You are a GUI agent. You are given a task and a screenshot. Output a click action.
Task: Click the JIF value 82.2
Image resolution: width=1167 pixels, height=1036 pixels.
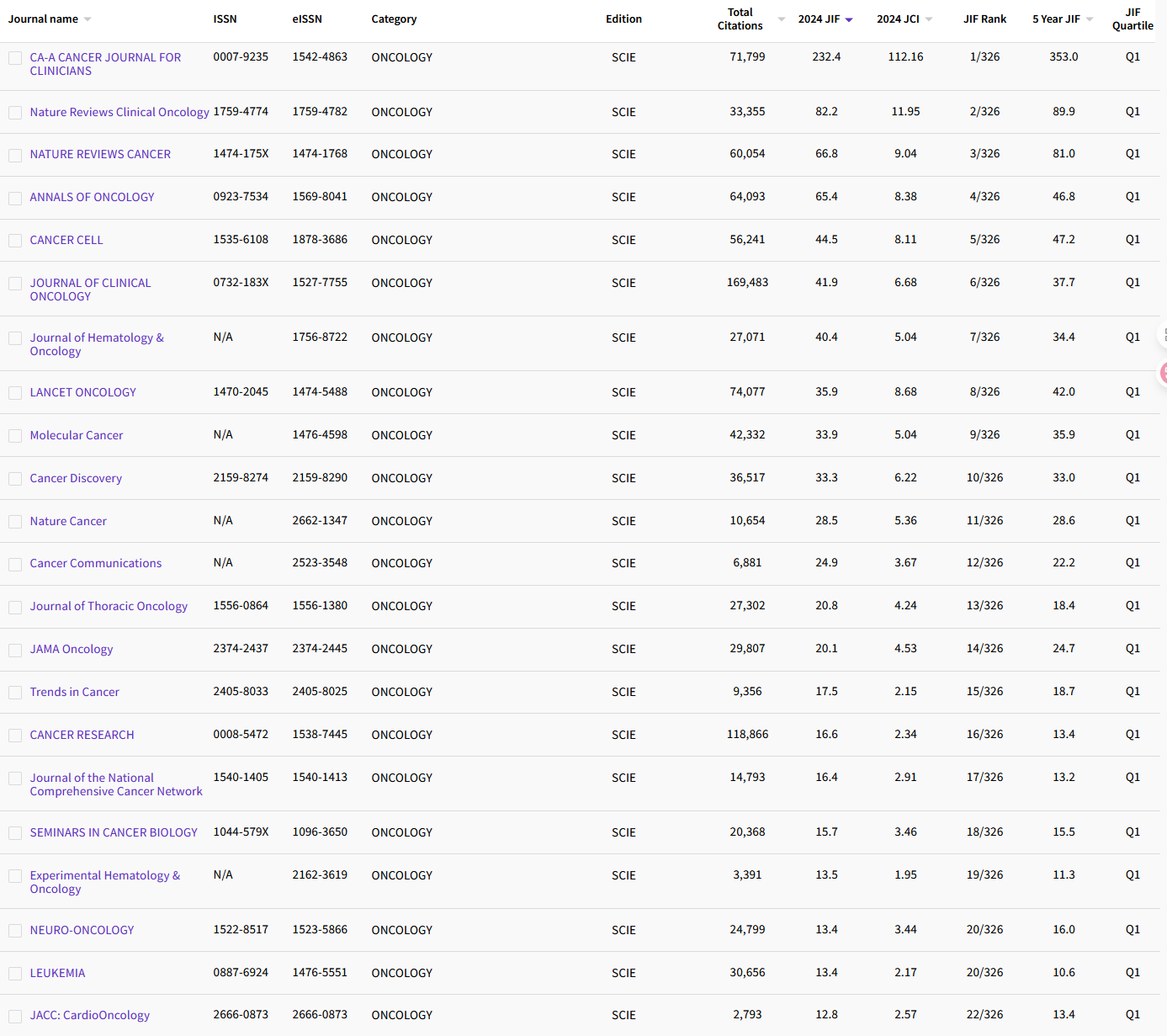[826, 111]
